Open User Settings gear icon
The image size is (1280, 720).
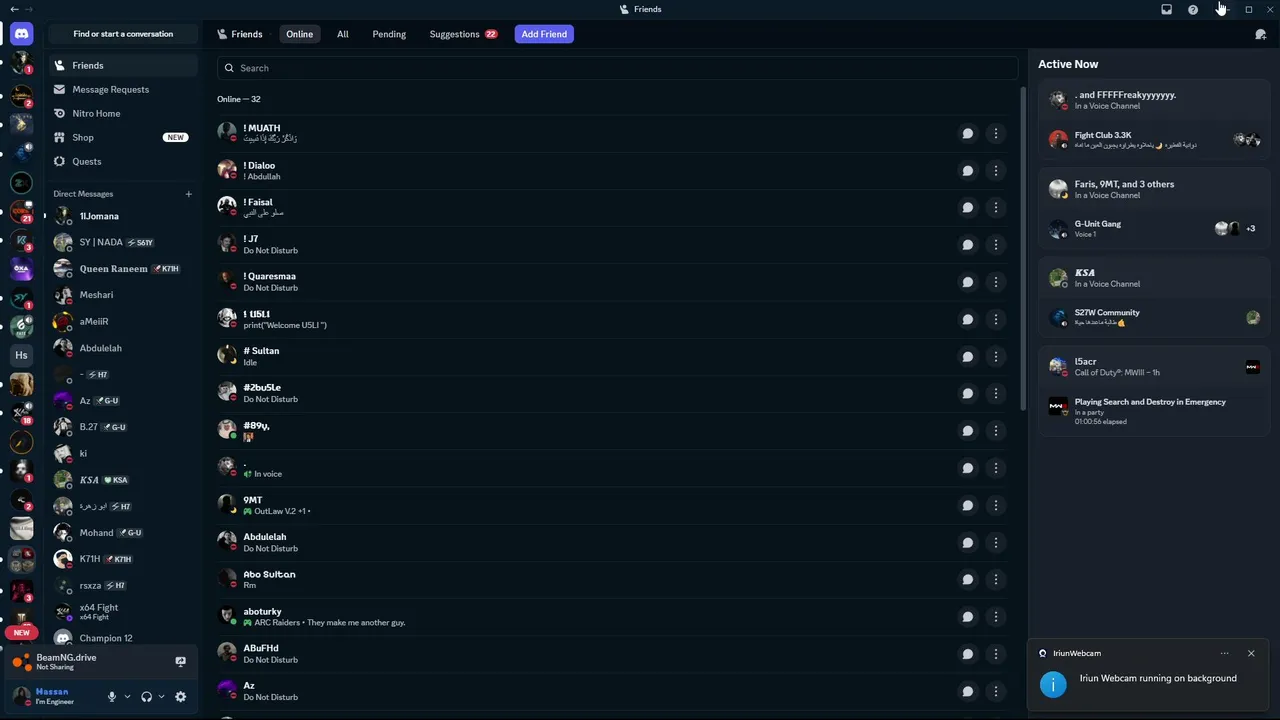tap(180, 697)
